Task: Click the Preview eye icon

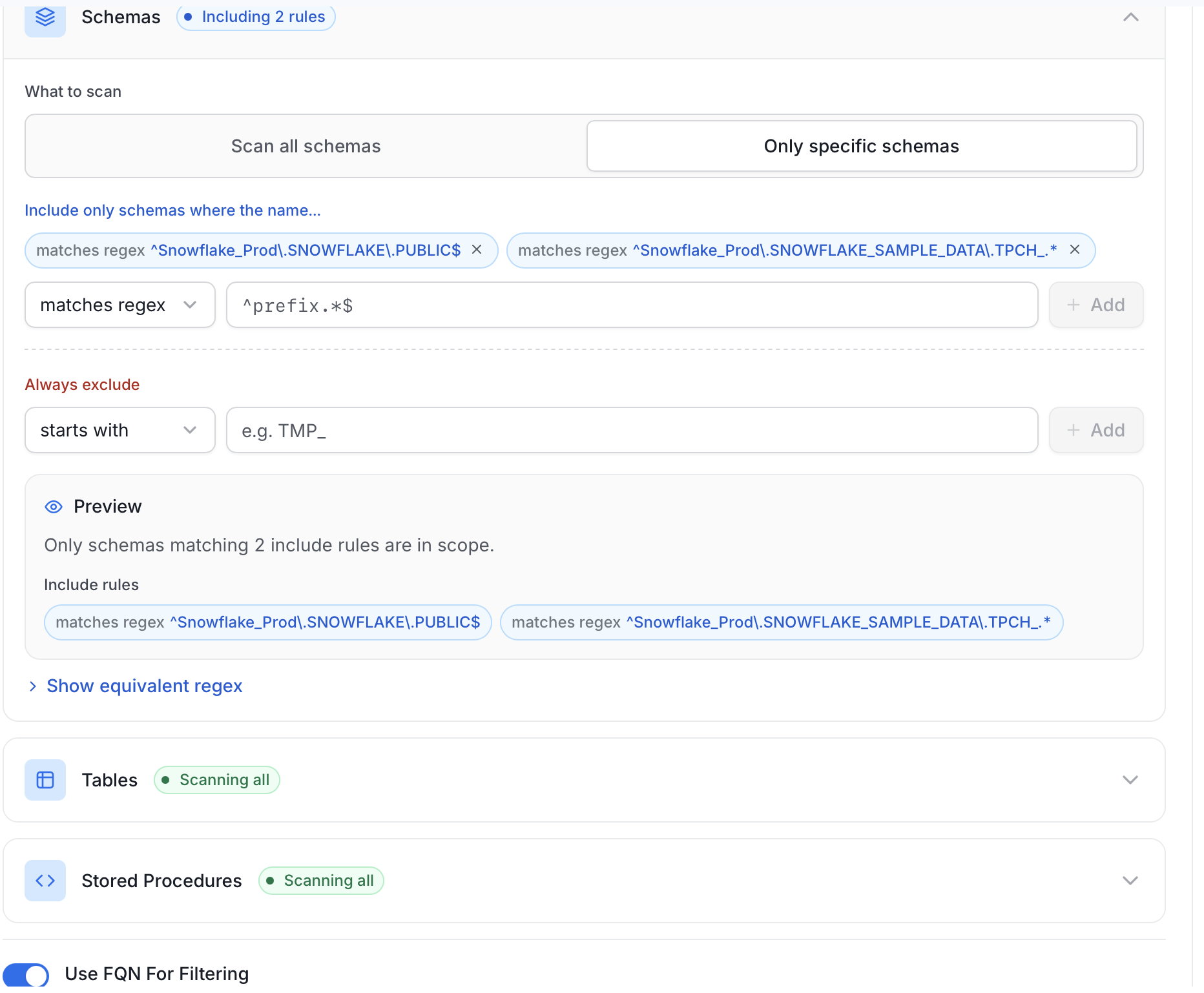Action: pyautogui.click(x=54, y=507)
